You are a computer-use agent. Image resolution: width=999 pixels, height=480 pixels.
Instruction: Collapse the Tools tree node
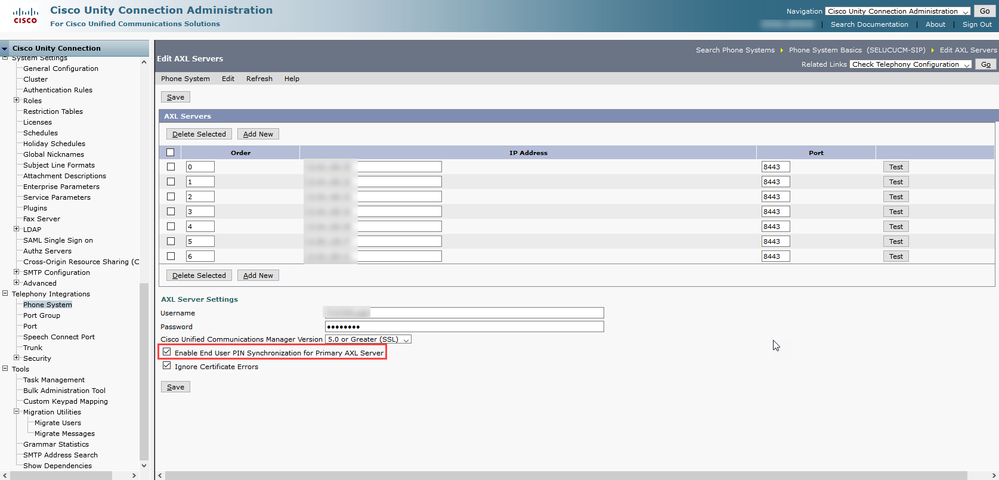pos(6,369)
